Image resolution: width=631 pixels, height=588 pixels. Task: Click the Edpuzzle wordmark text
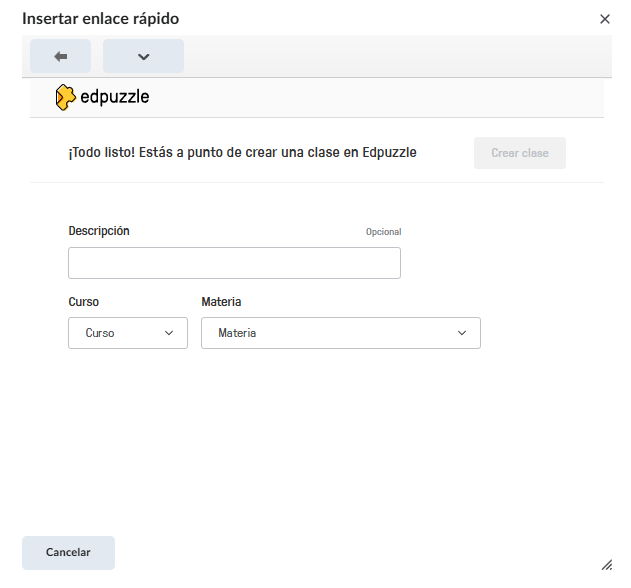(114, 98)
